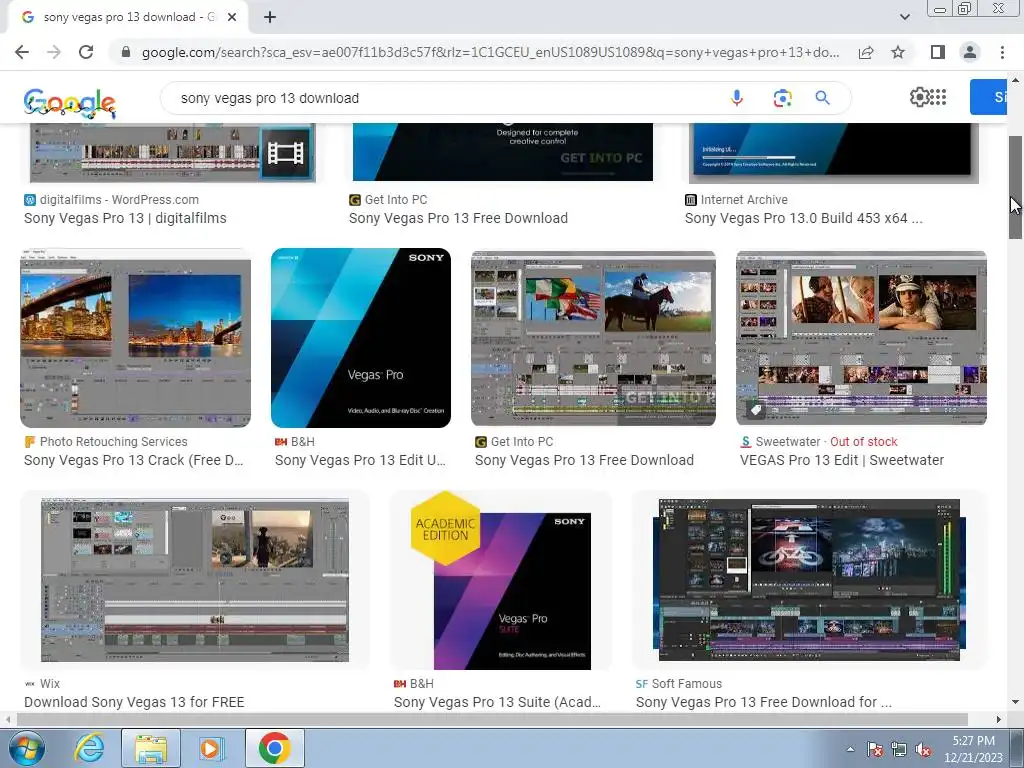Screen dimensions: 1024x768
Task: Open the blue Vegas Pro box art thumbnail
Action: click(x=361, y=338)
